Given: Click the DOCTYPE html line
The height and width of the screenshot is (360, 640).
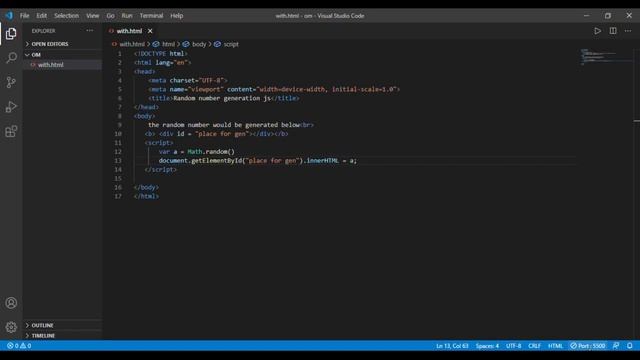Looking at the screenshot, I should (x=161, y=53).
